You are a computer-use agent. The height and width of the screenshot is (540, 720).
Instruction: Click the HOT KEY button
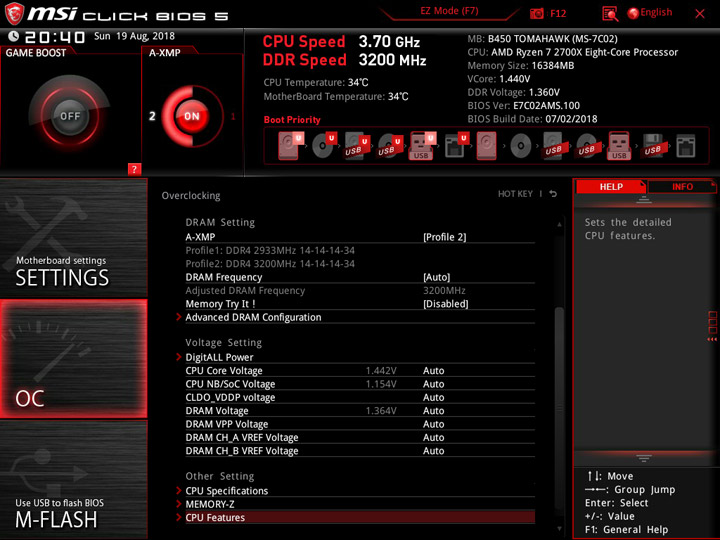click(x=515, y=194)
